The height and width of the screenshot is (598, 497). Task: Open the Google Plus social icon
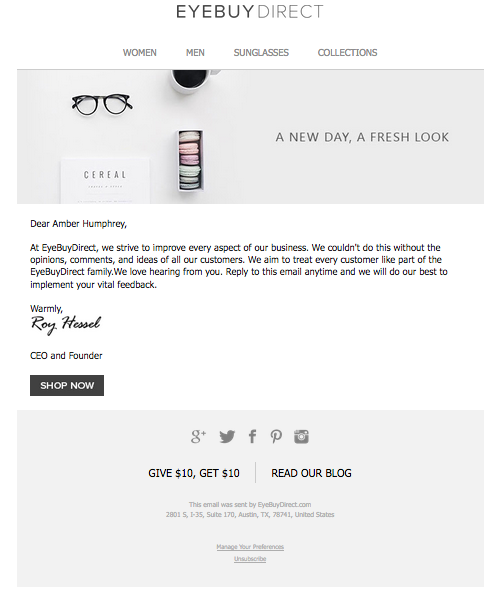point(198,436)
